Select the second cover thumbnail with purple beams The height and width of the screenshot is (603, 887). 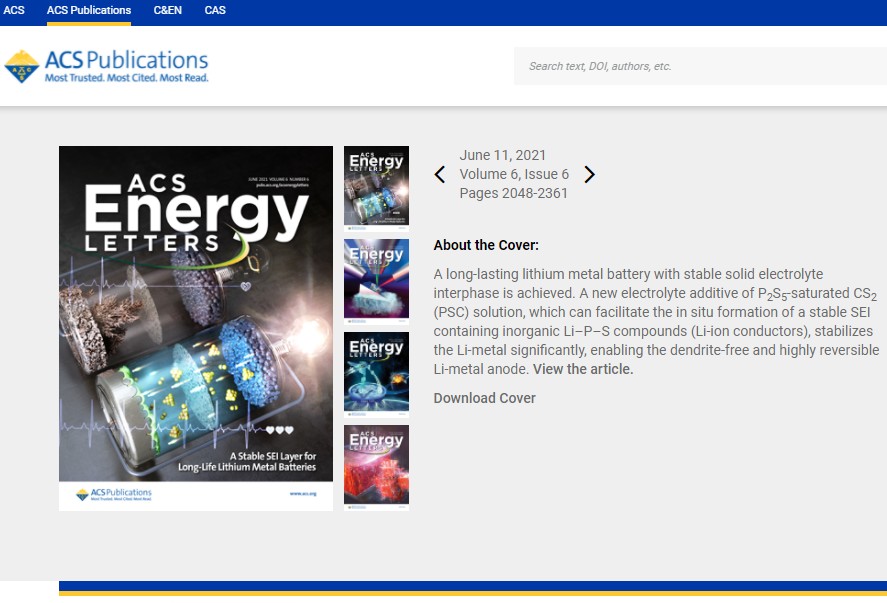(x=376, y=281)
